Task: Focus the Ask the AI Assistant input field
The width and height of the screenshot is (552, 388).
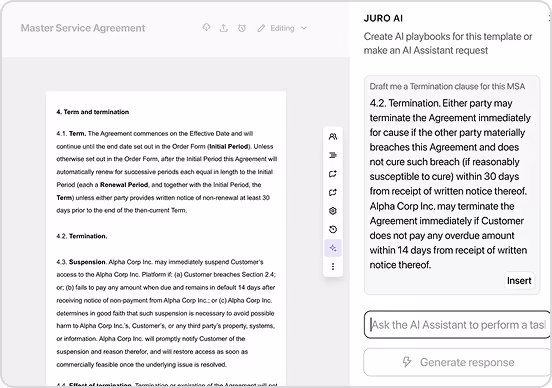Action: 457,325
